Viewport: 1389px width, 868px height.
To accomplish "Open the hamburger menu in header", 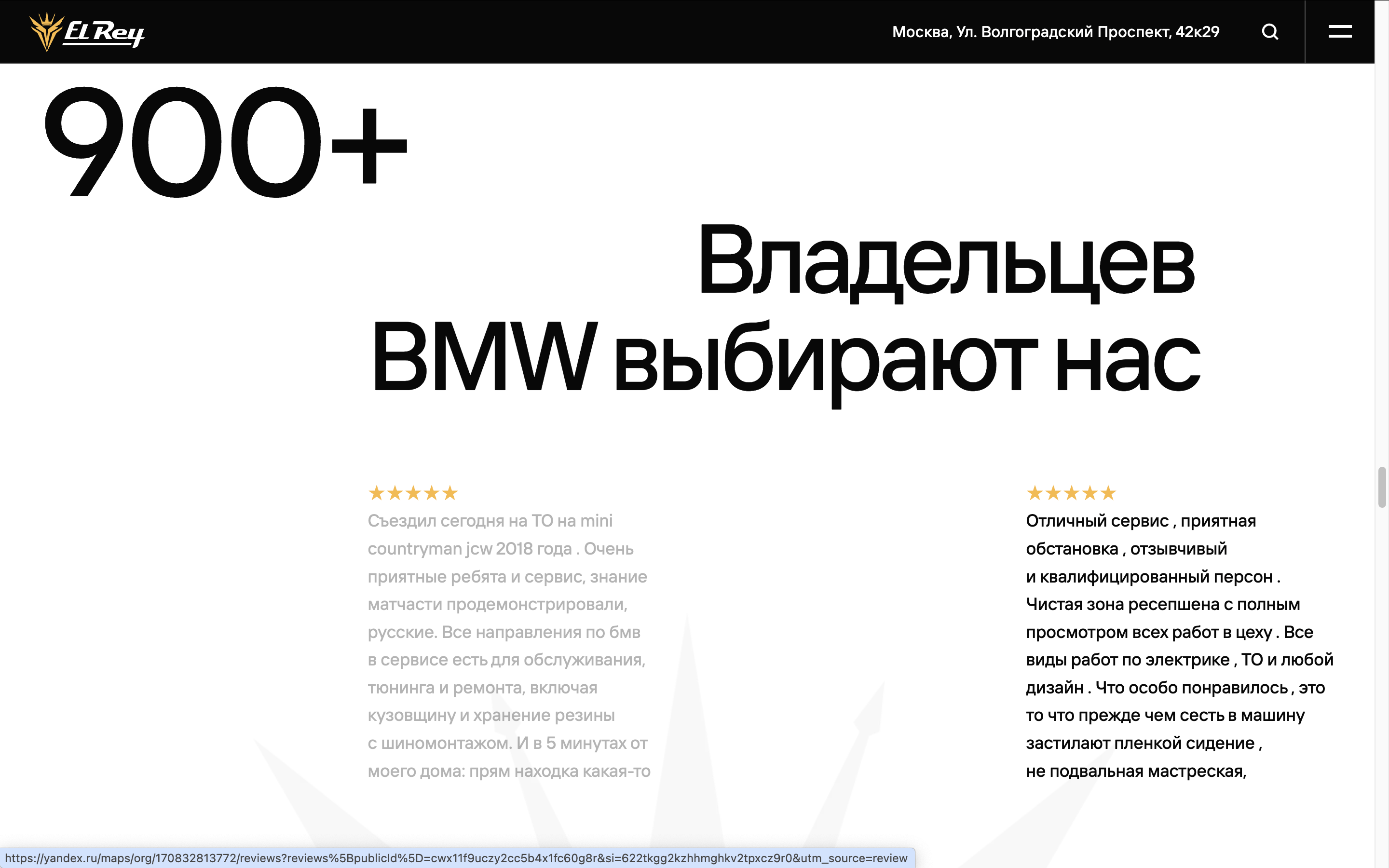I will (1340, 31).
